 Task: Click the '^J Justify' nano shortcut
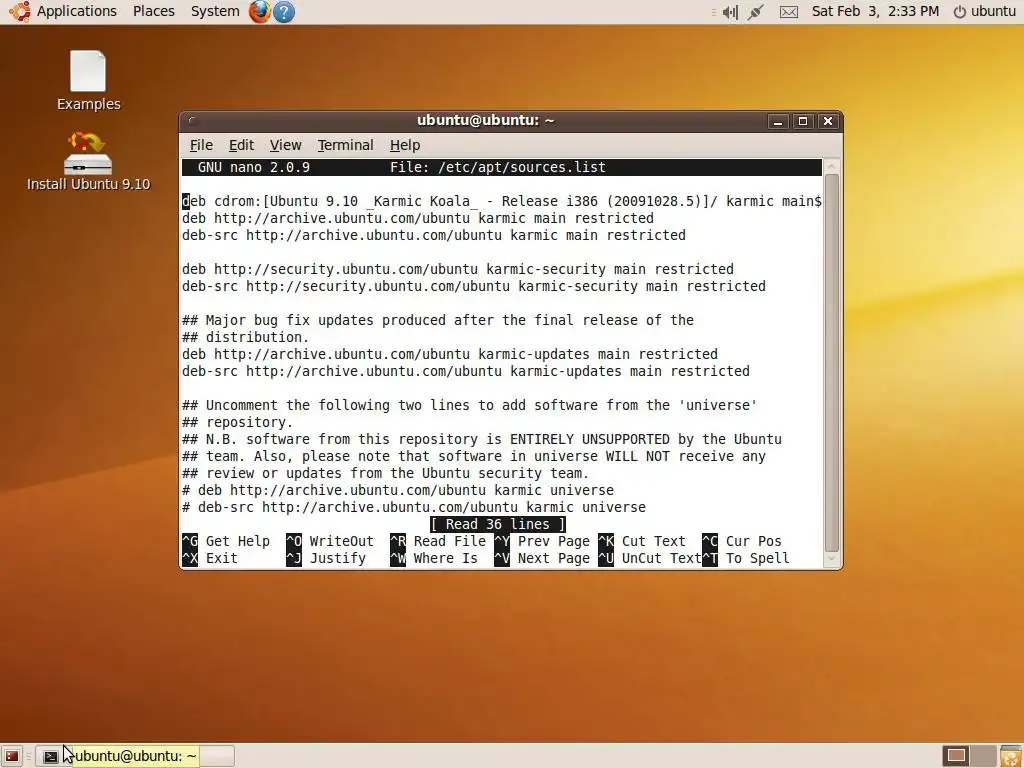[x=326, y=558]
